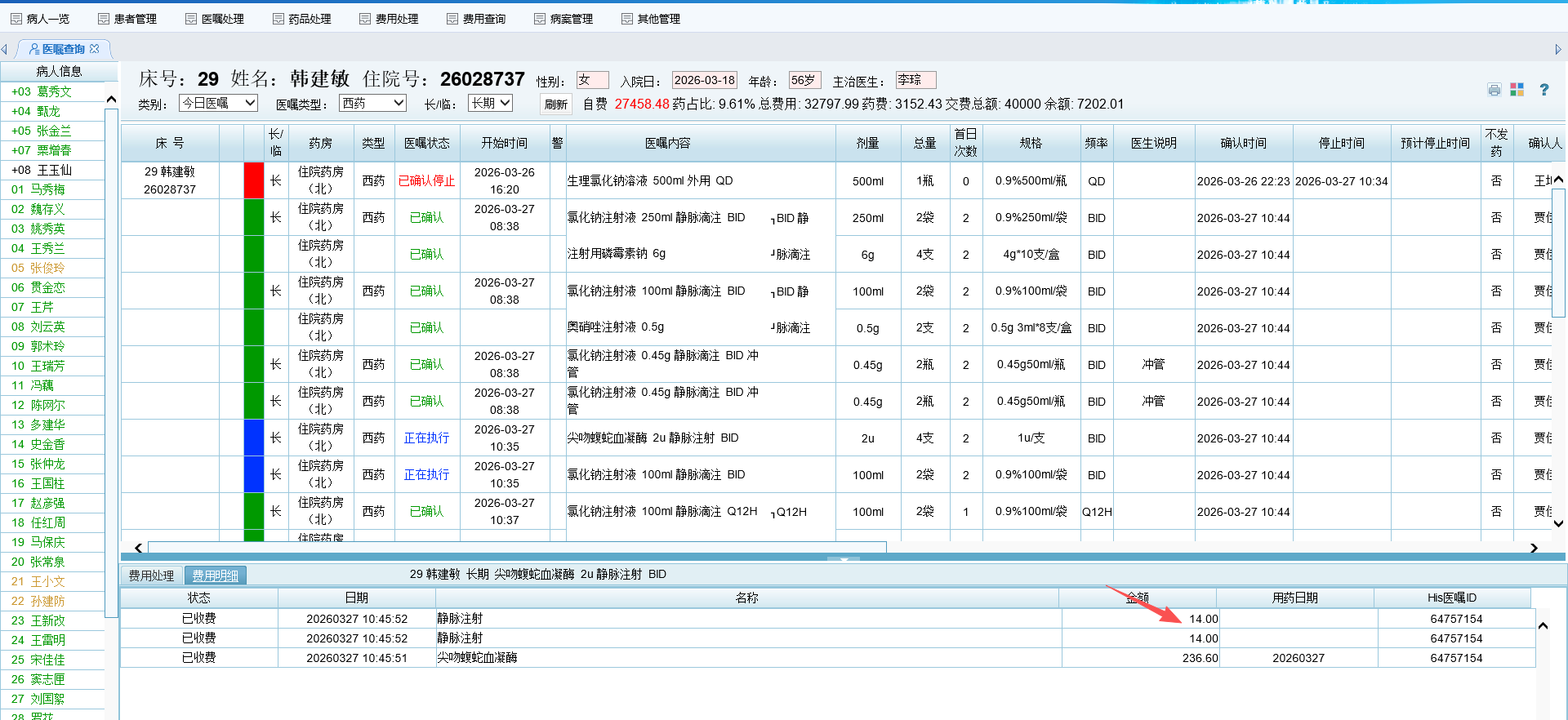Click the 费用处理 top menu icon
This screenshot has width=1568, height=720.
[x=365, y=19]
